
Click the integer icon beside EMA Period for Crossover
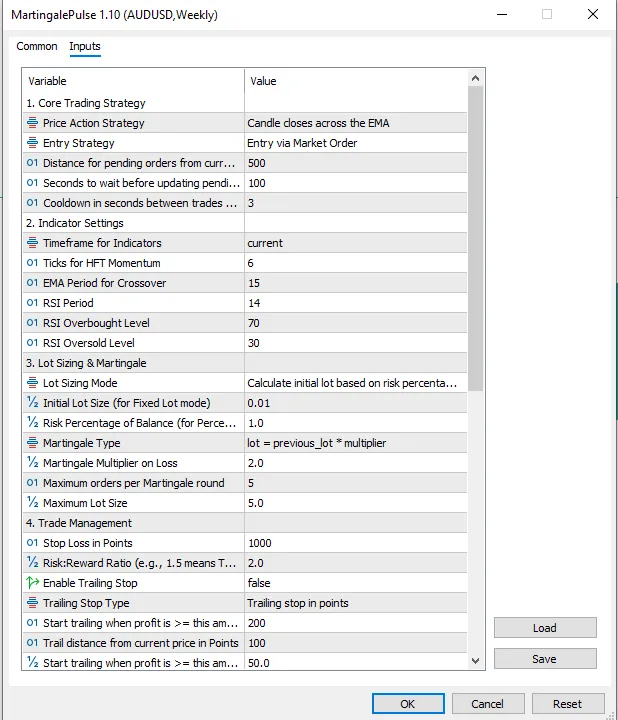32,282
